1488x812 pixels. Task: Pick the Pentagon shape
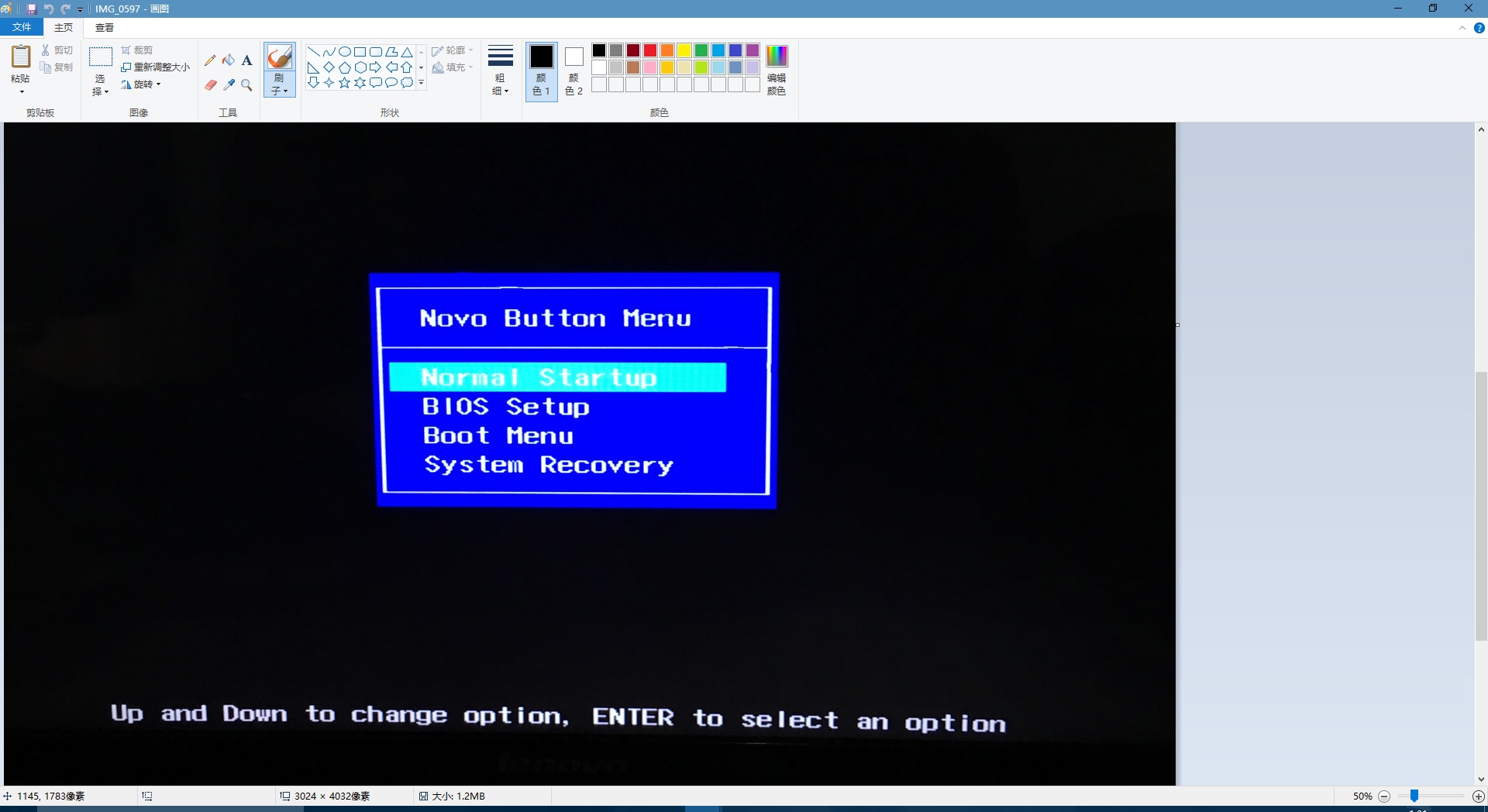pos(345,67)
